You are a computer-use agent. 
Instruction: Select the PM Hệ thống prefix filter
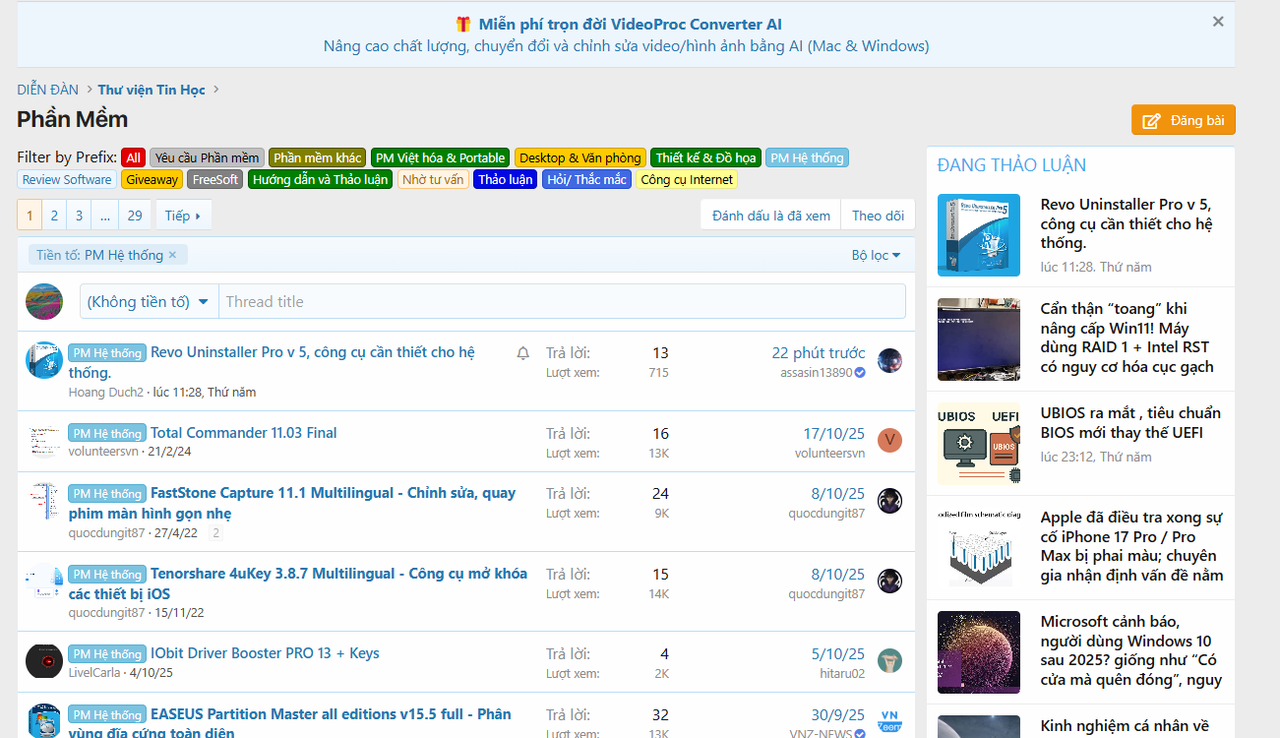pos(807,158)
